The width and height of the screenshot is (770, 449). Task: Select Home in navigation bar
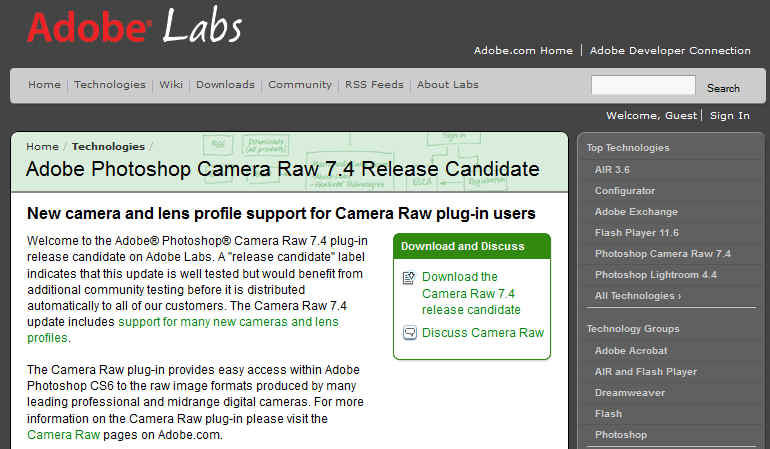coord(44,84)
